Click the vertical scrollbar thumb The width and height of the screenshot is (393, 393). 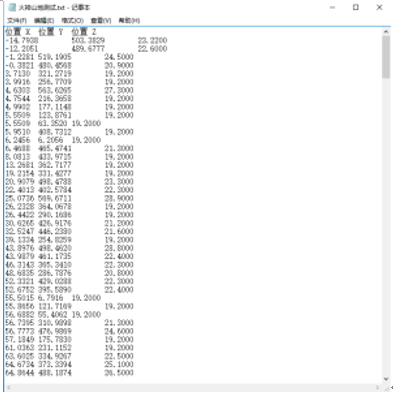(x=386, y=57)
